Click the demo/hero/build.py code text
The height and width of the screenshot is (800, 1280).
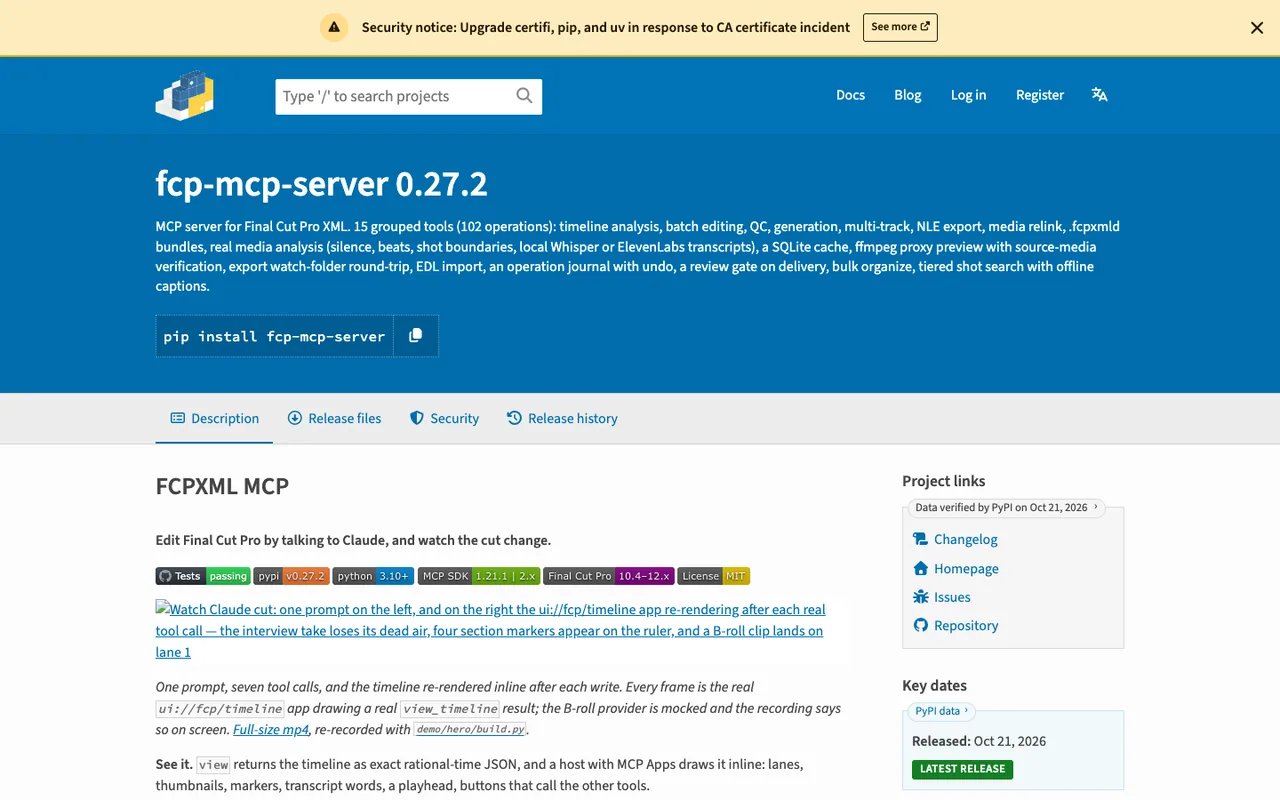pyautogui.click(x=470, y=730)
